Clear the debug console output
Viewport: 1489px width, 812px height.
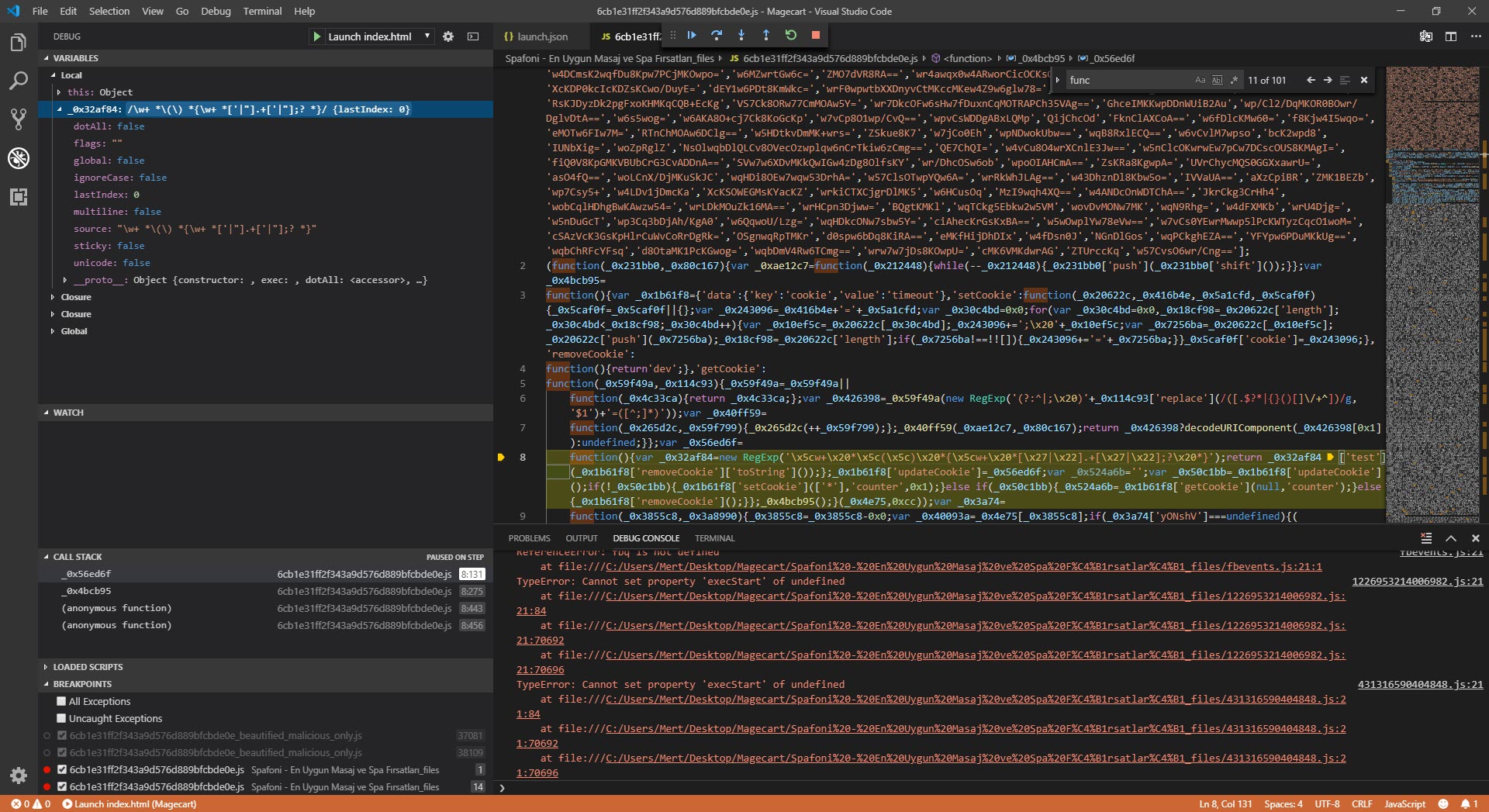click(1426, 538)
